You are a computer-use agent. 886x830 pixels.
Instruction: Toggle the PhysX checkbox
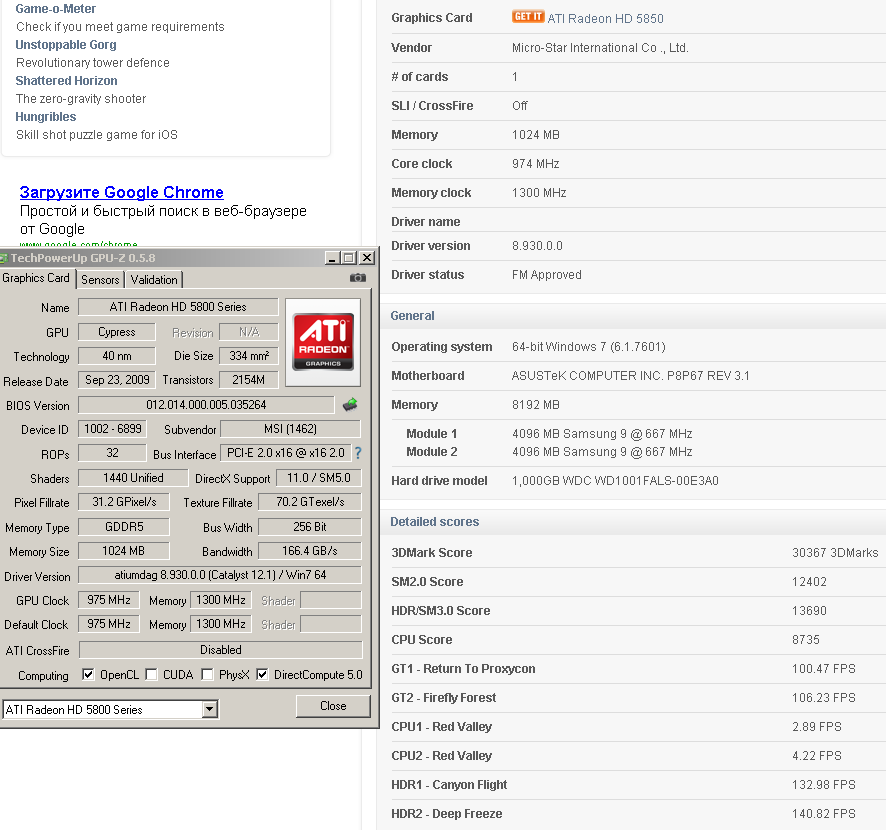(x=207, y=674)
